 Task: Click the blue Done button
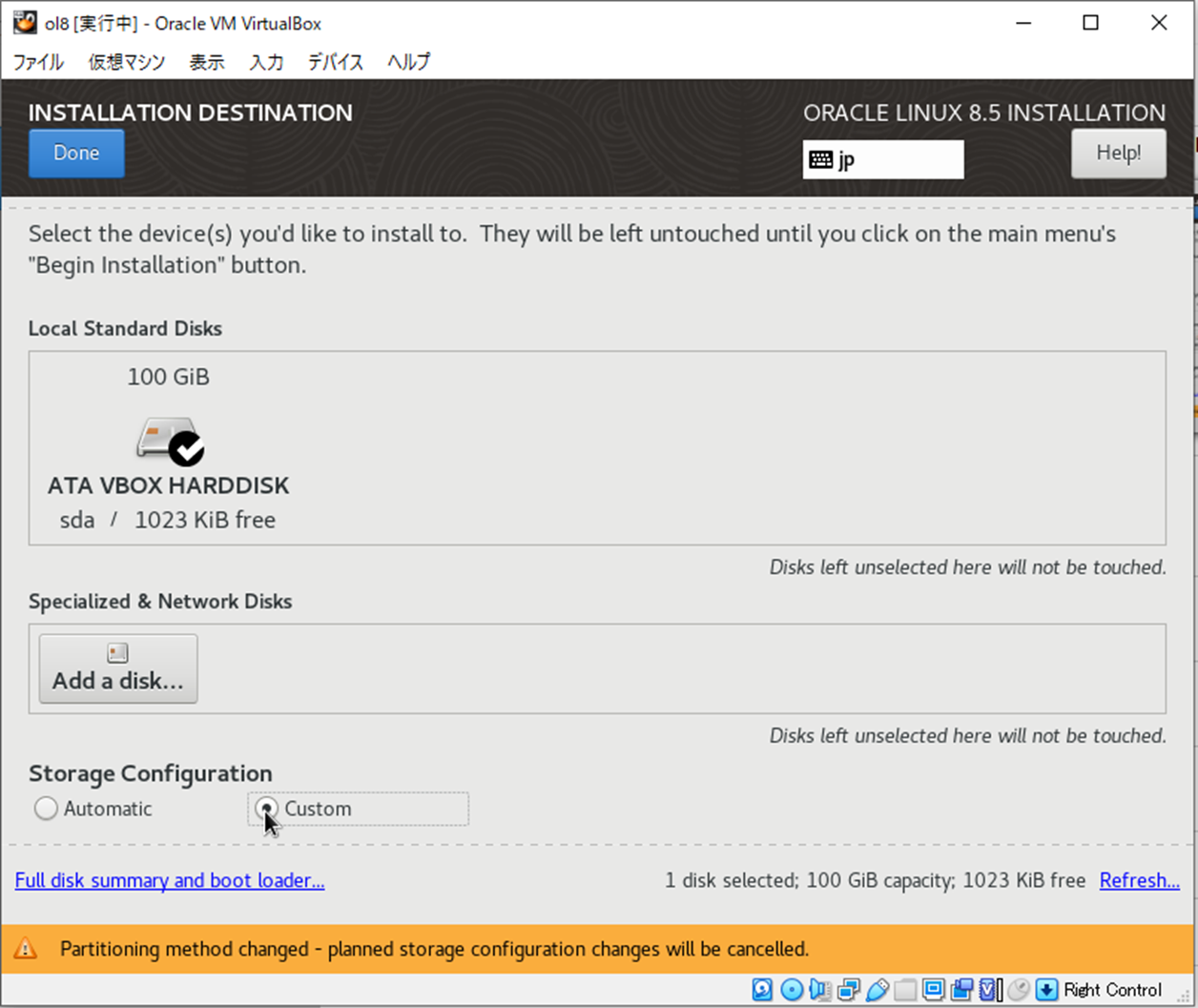click(76, 154)
